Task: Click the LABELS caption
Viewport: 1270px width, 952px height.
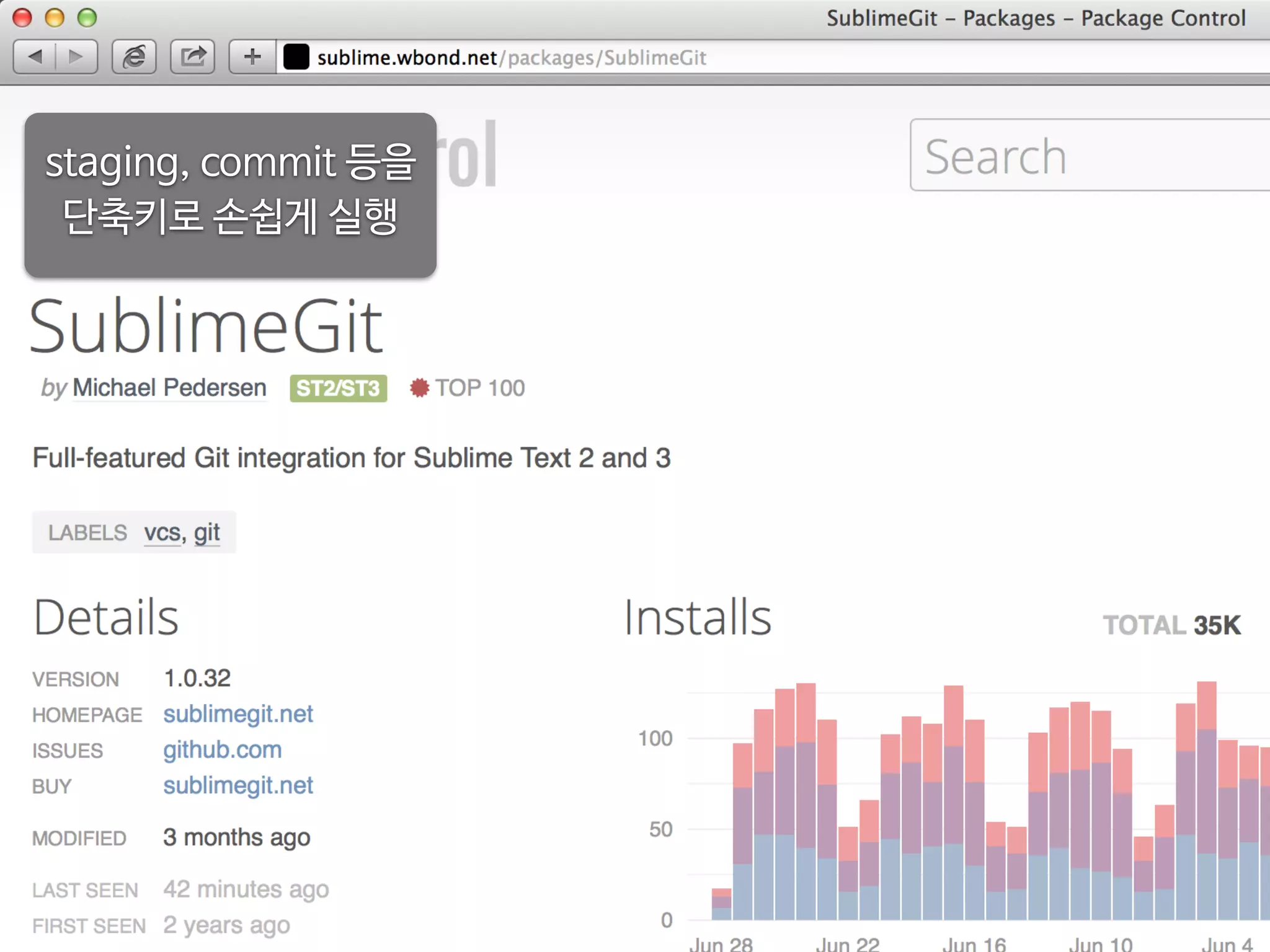Action: click(87, 533)
